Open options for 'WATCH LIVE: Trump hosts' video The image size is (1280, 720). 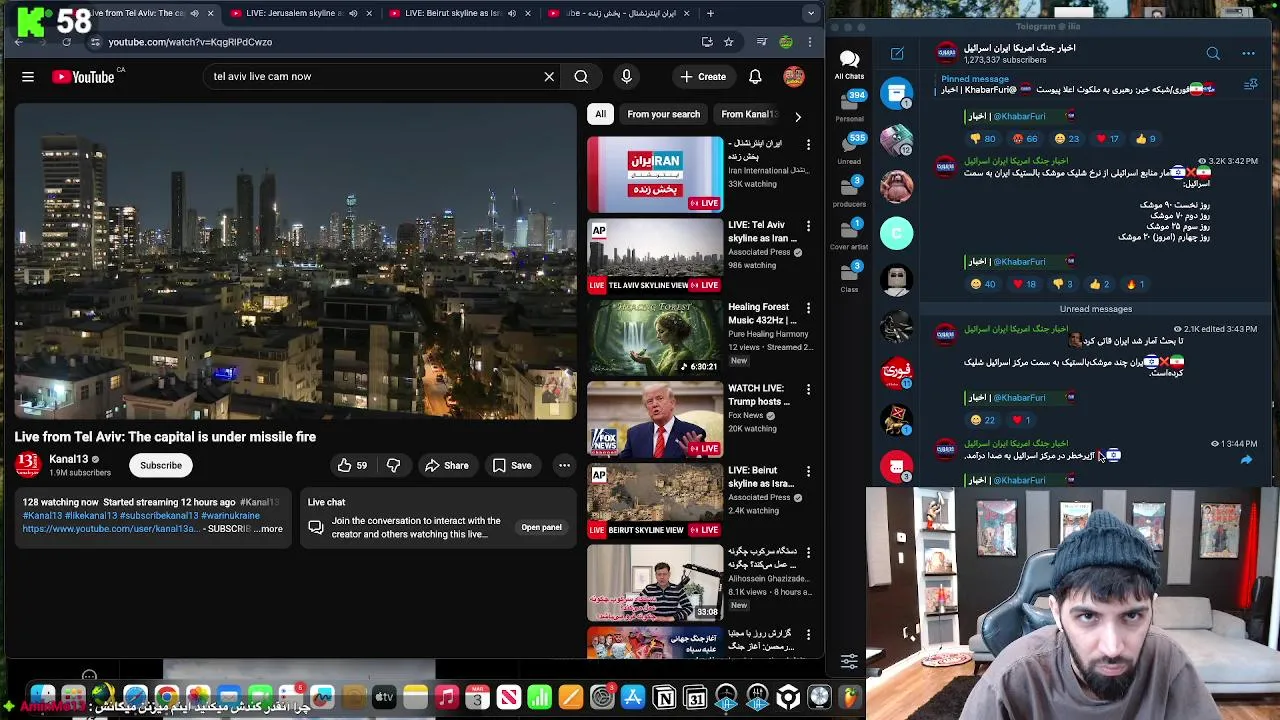pos(808,390)
